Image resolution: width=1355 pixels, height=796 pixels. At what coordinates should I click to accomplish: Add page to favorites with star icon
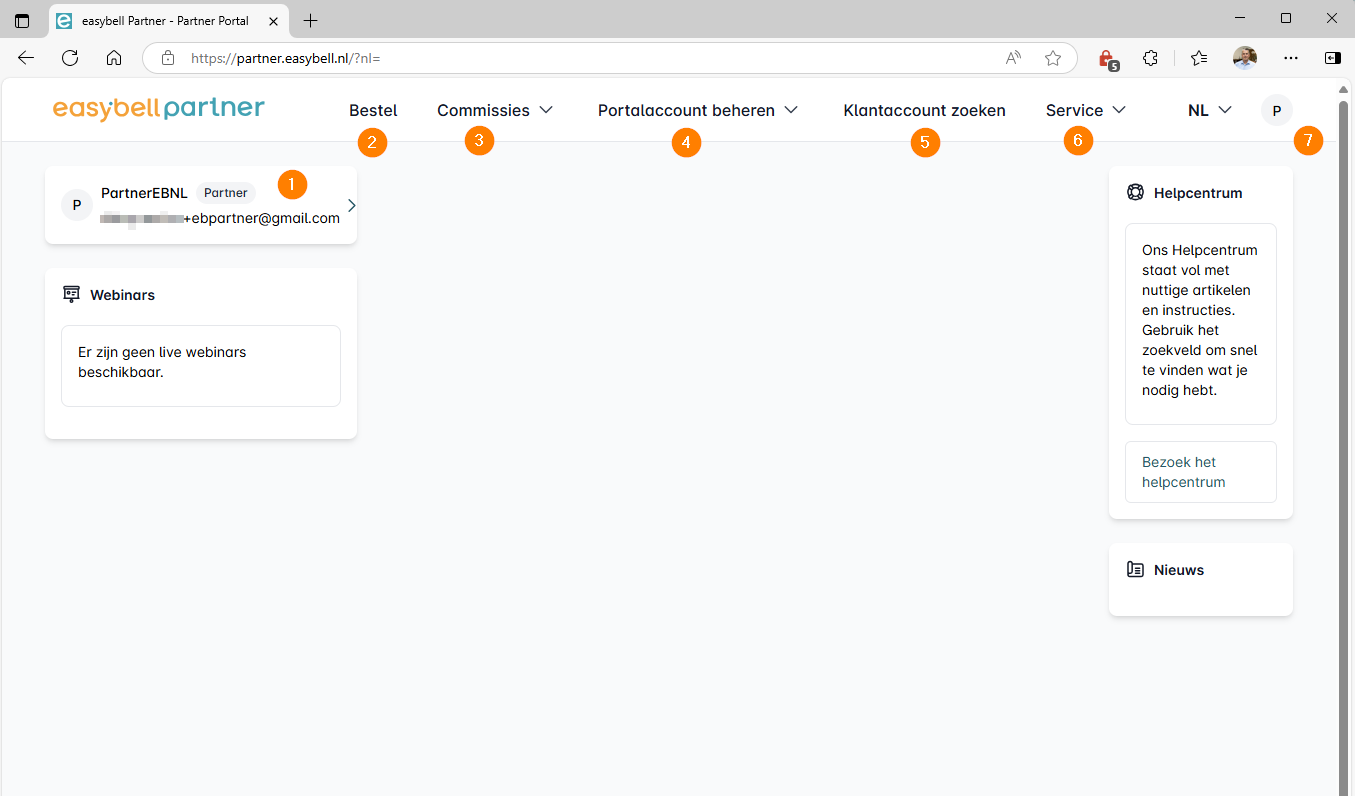tap(1052, 58)
